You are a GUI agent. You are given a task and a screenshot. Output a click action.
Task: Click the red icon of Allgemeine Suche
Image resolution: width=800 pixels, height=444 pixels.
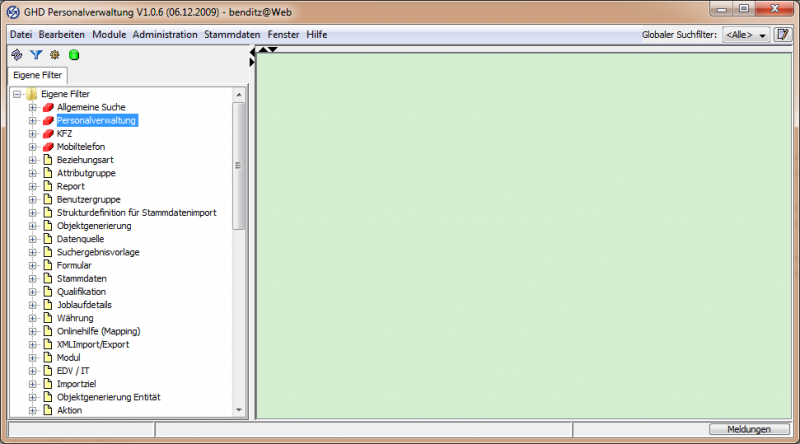(x=48, y=107)
